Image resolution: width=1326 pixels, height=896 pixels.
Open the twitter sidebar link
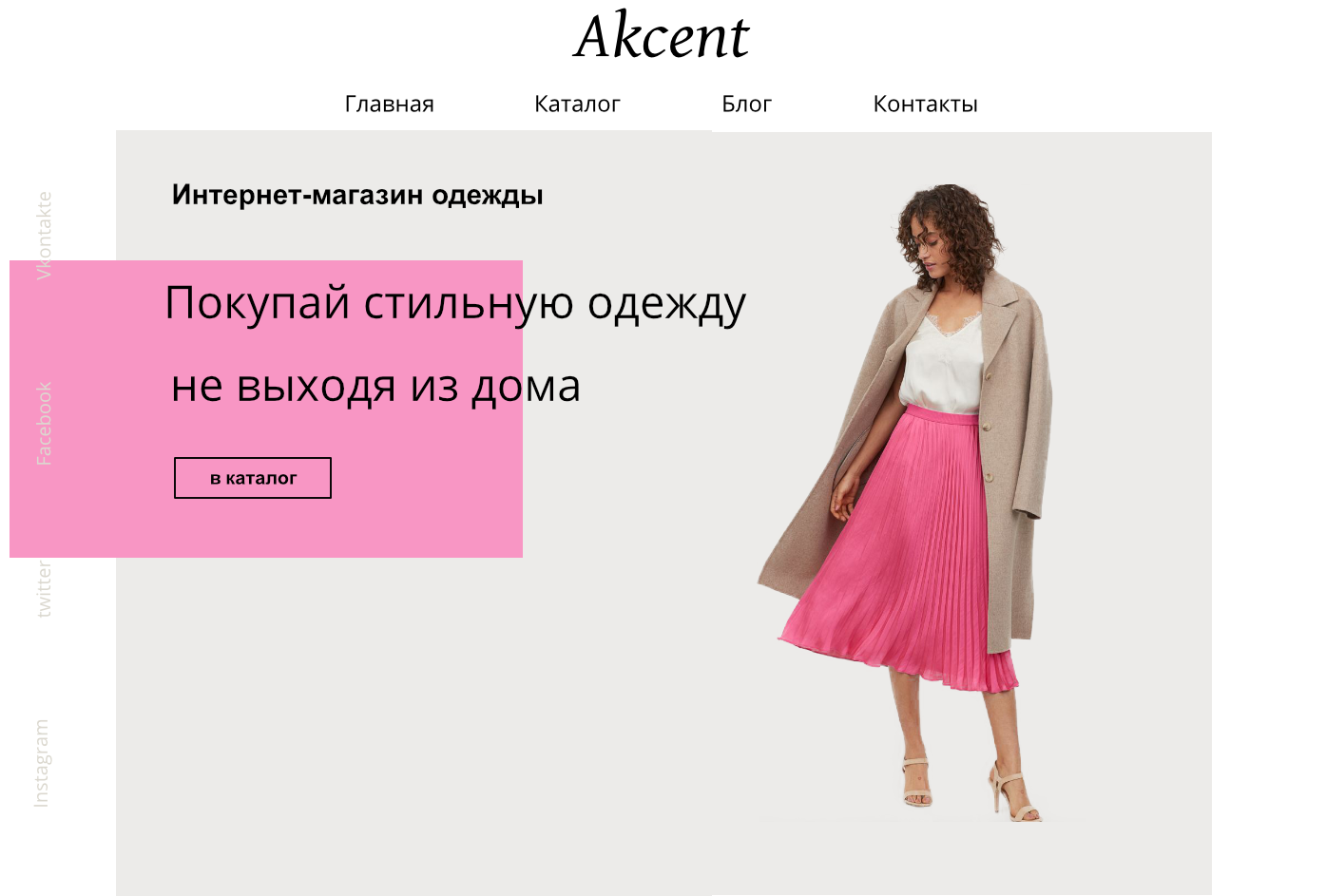(x=44, y=589)
